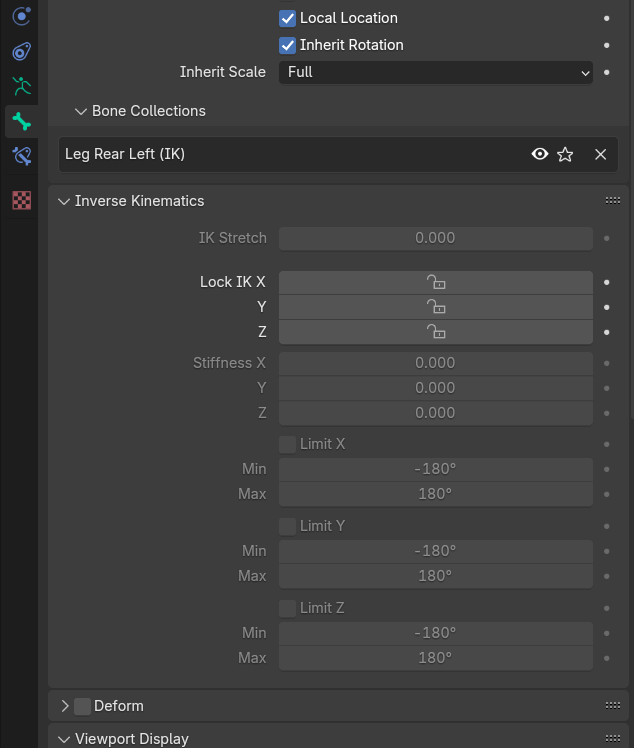Enable the Deform checkbox

coord(83,706)
